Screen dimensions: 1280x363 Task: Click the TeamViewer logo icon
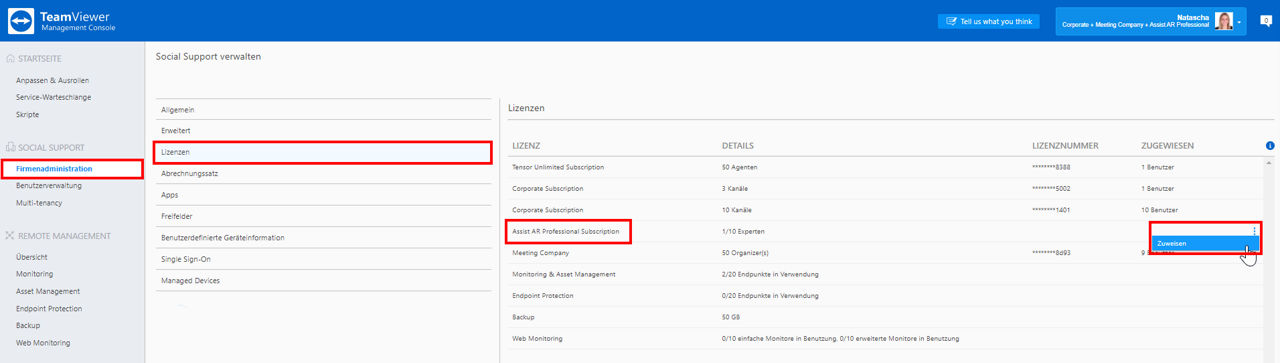tap(20, 21)
